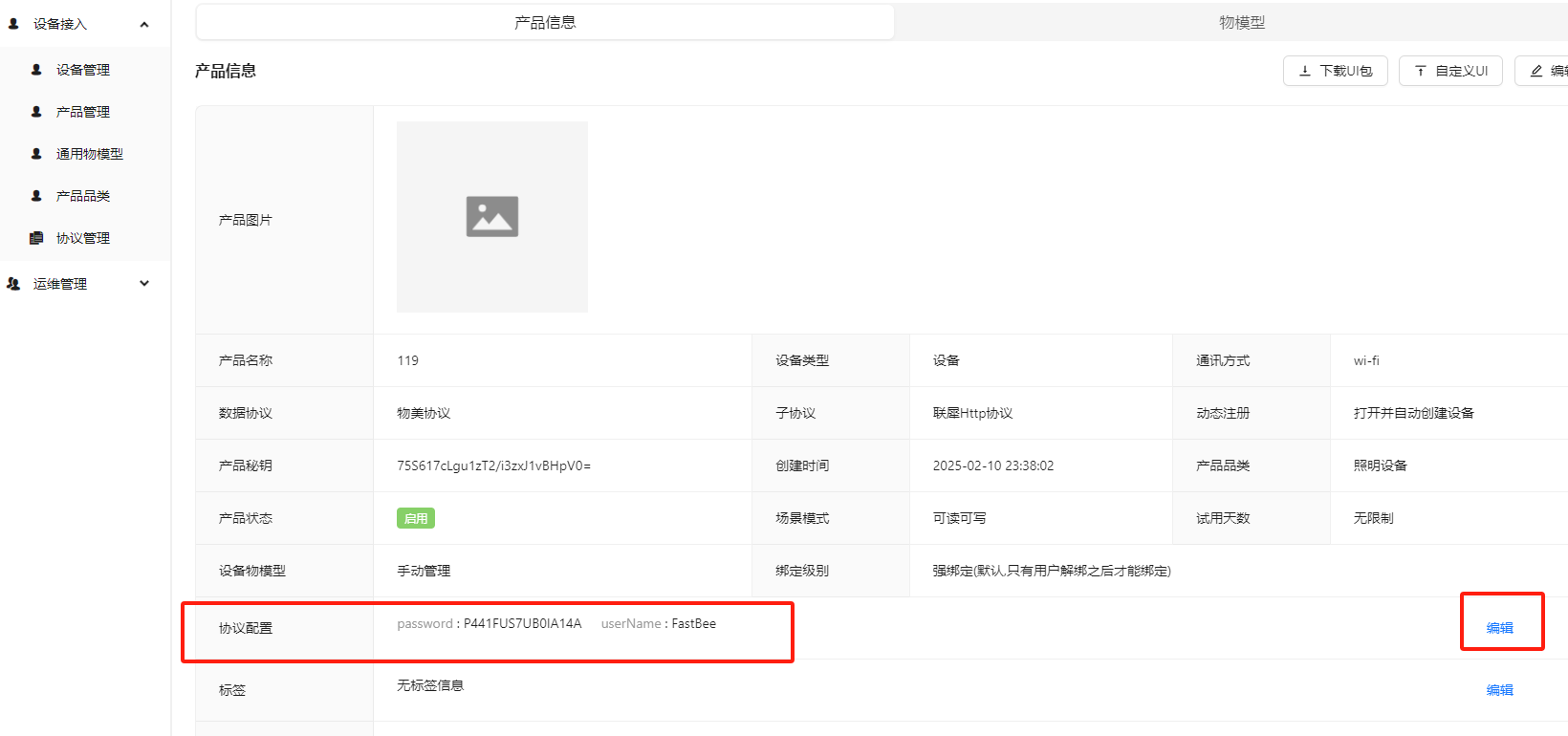Click the green 启用 status tag
Image resolution: width=1568 pixels, height=736 pixels.
tap(416, 518)
